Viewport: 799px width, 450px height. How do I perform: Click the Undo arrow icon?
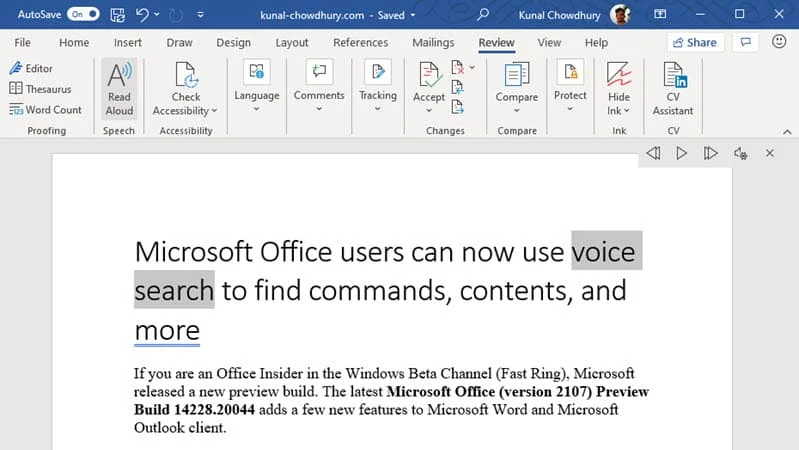point(142,15)
